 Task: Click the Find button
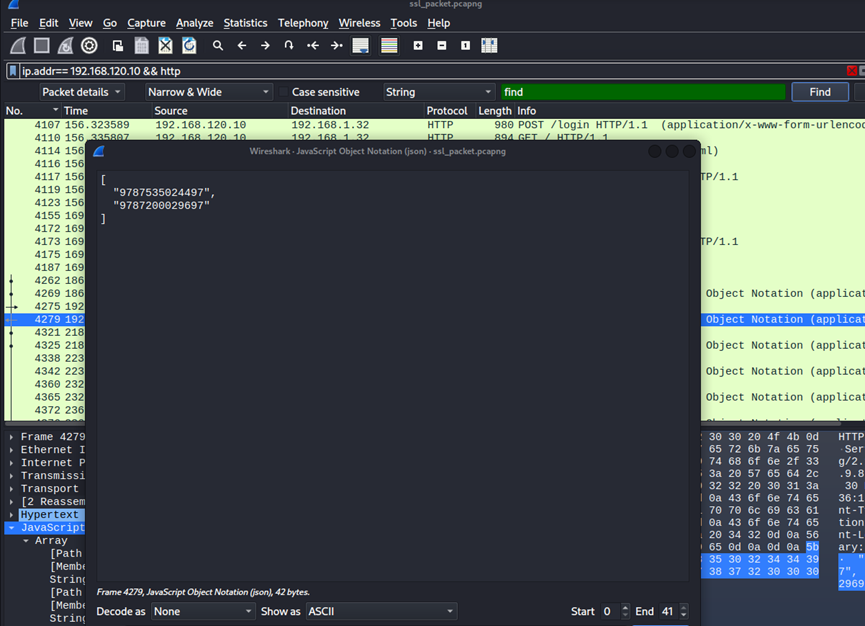[820, 92]
